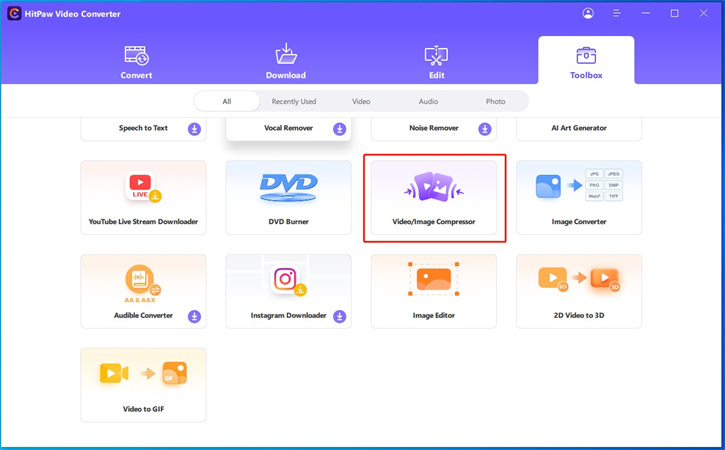The image size is (725, 450).
Task: Click the Noise Remover label
Action: click(x=434, y=128)
